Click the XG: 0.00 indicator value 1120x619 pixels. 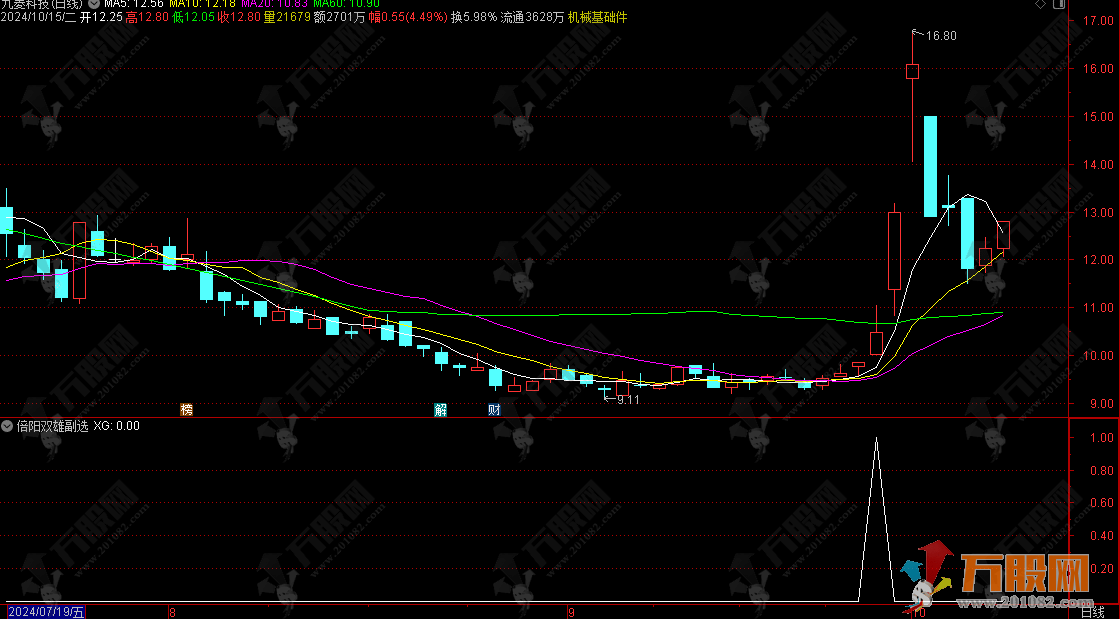coord(116,426)
